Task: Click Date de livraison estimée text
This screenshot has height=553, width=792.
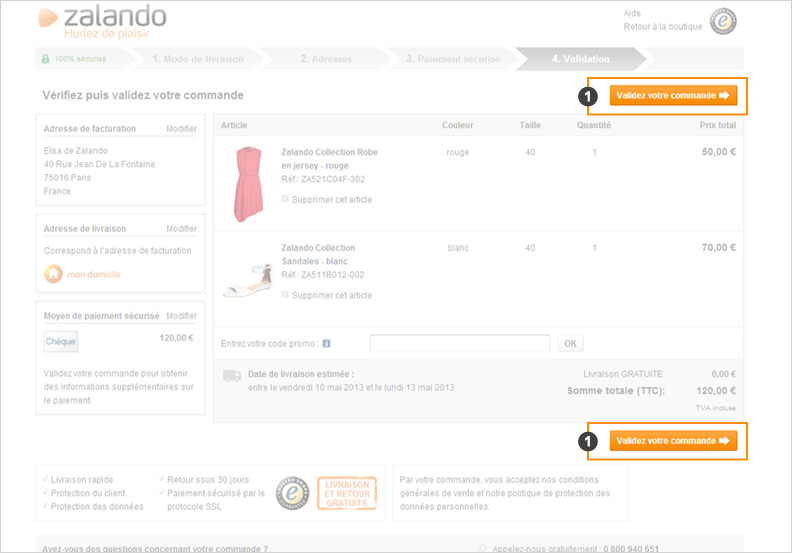Action: click(301, 374)
